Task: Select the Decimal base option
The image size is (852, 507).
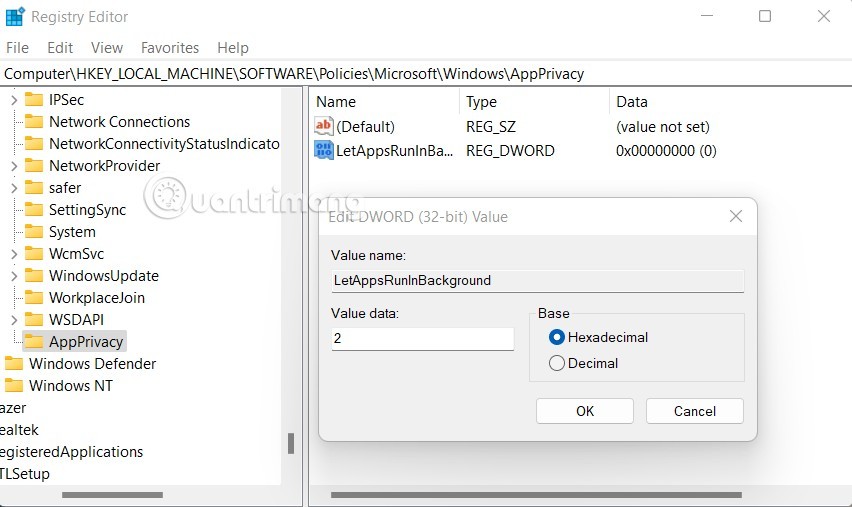Action: tap(557, 364)
